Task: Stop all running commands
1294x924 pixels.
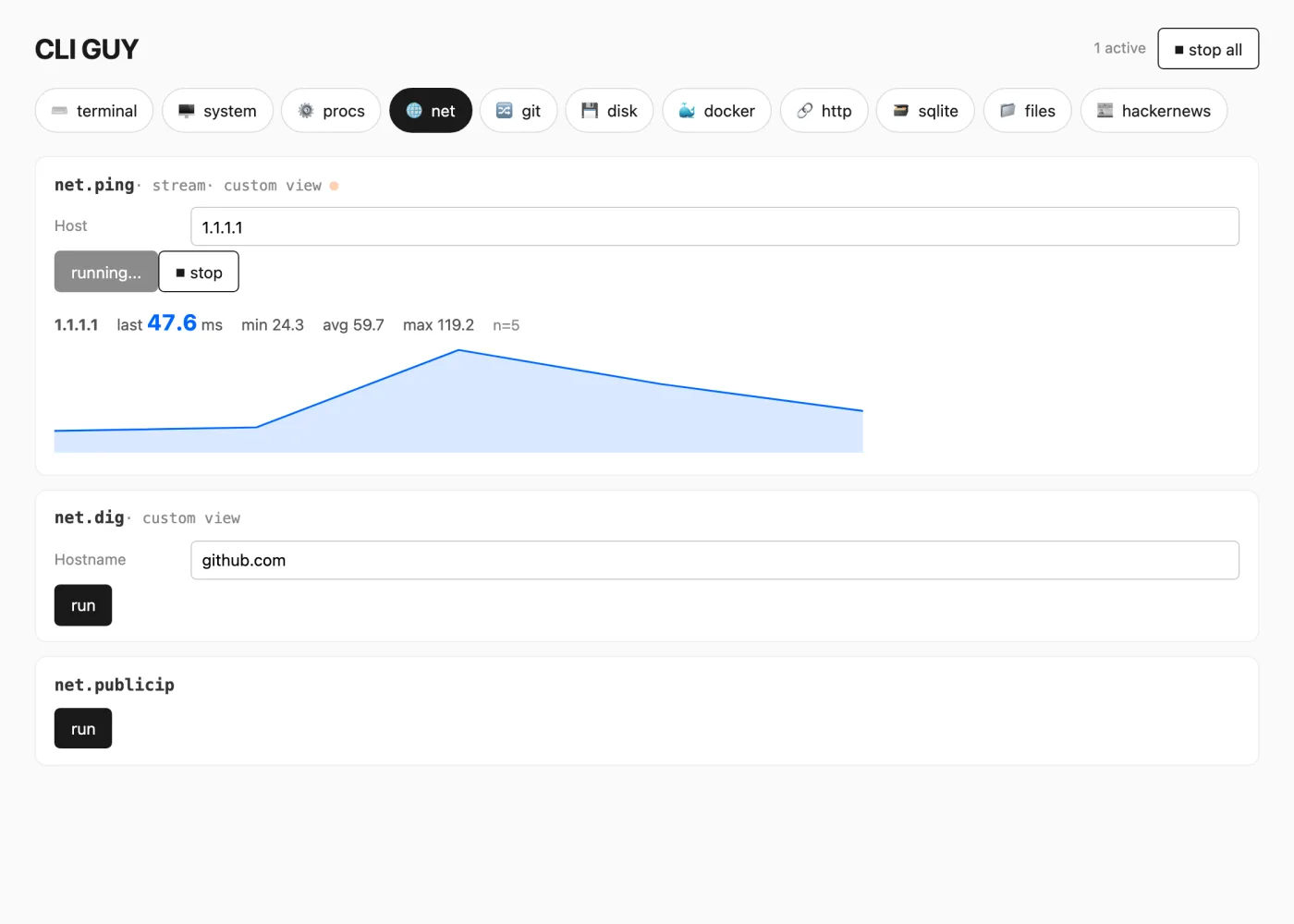Action: pyautogui.click(x=1208, y=49)
